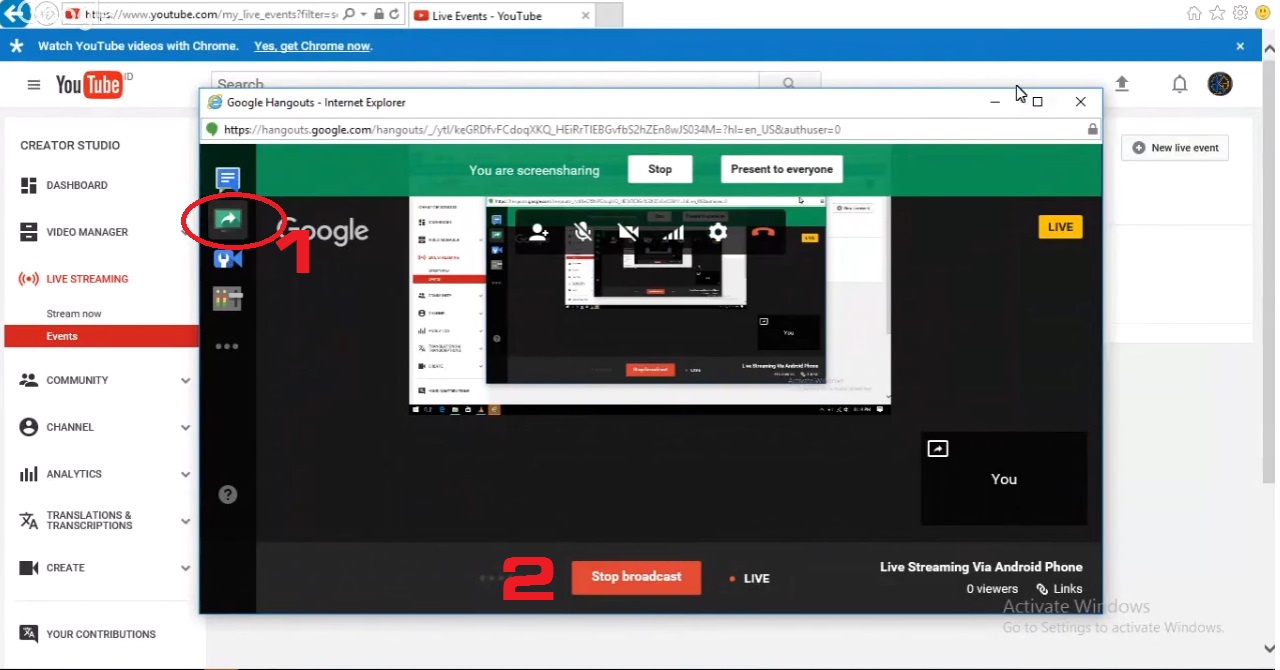Click the Stop broadcast button

click(636, 577)
